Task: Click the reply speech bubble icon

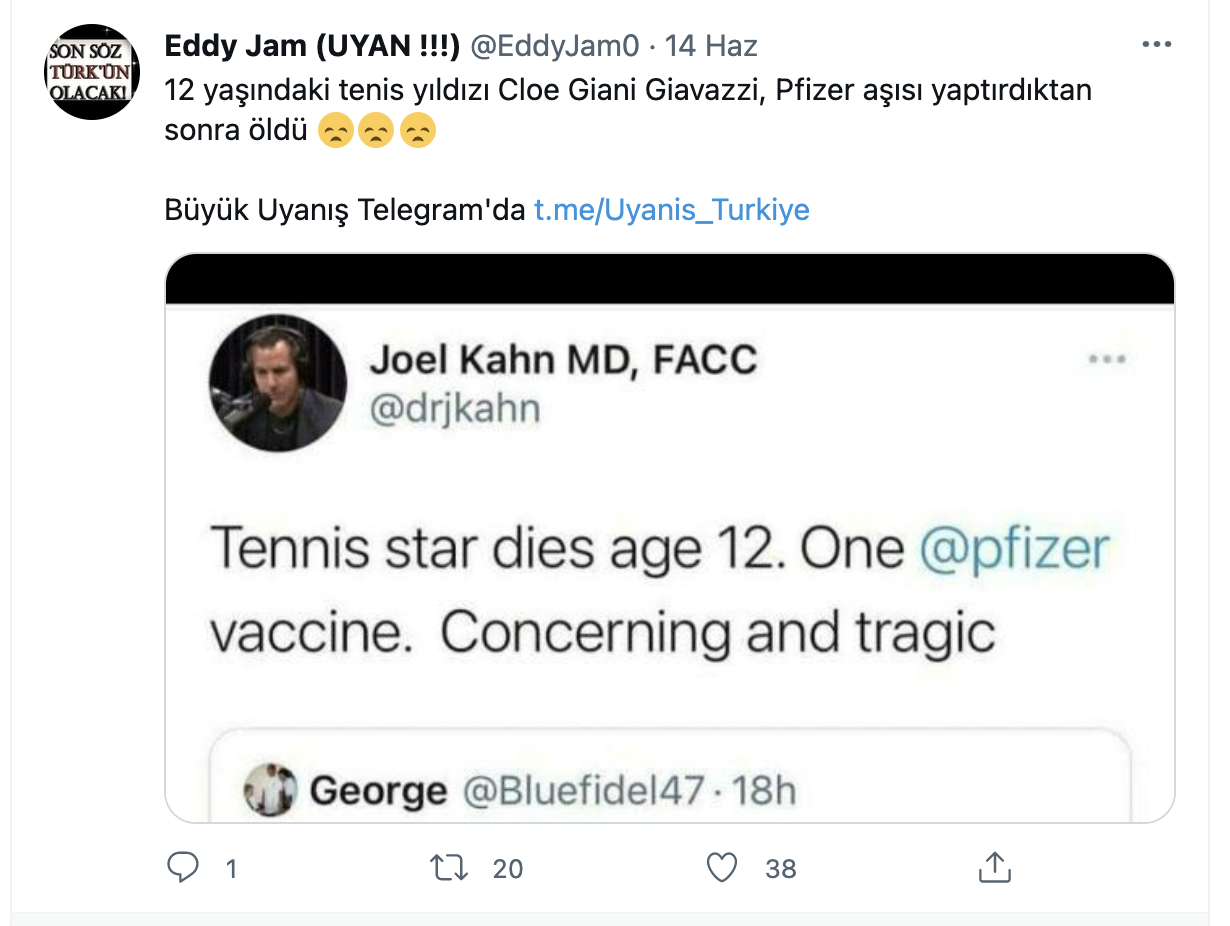Action: (x=183, y=868)
